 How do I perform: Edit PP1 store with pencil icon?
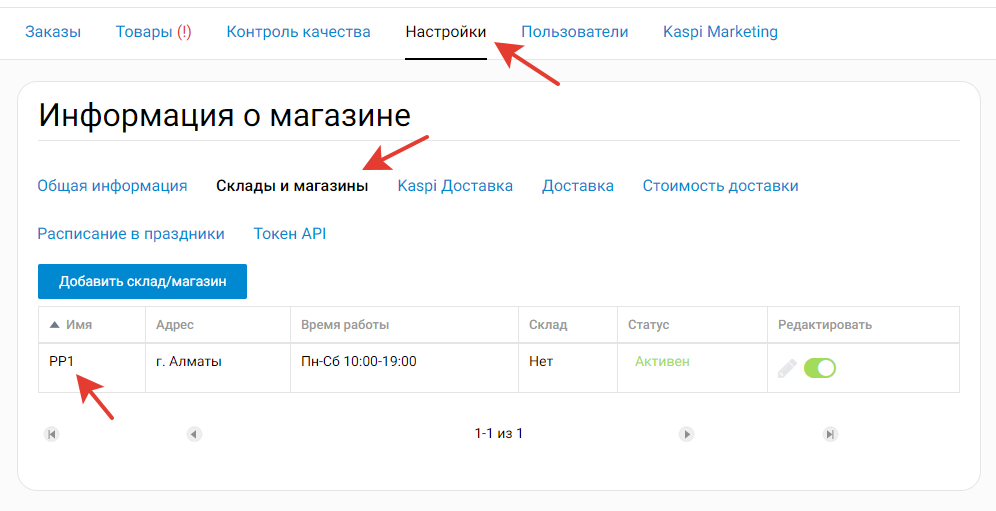[x=787, y=368]
